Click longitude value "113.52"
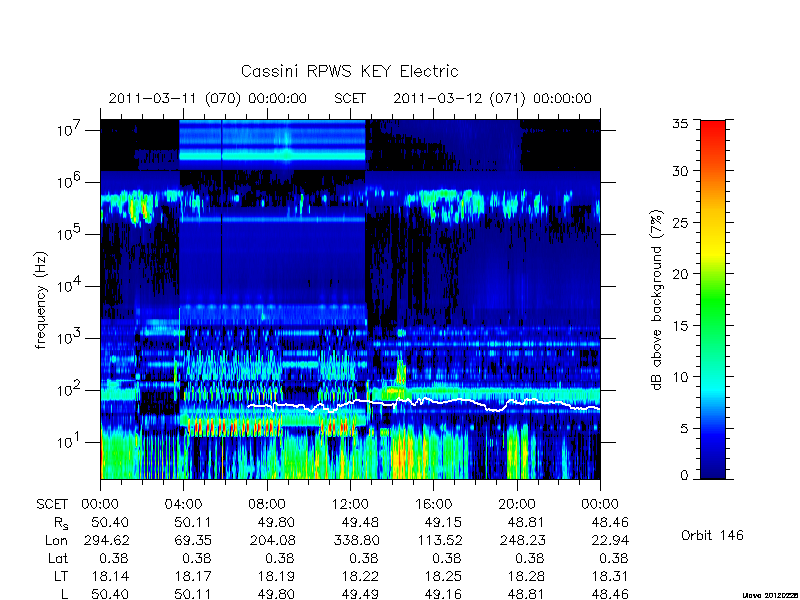Viewport: 800px width, 600px height. 439,540
